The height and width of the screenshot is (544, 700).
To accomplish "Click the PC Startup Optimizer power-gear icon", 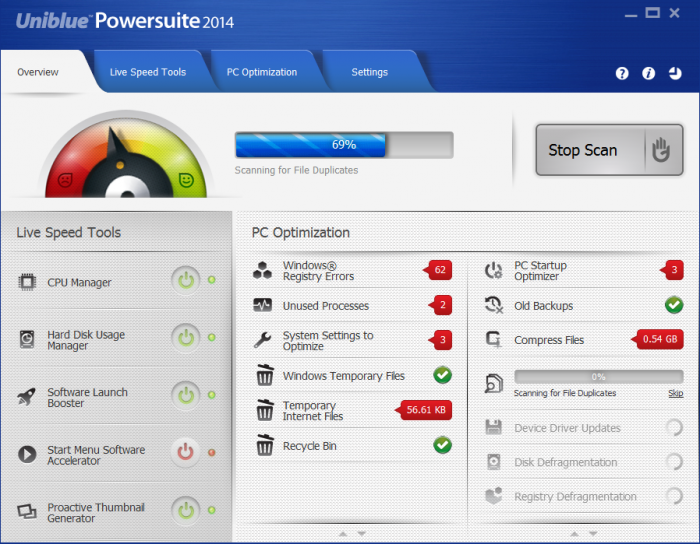I will pyautogui.click(x=493, y=270).
